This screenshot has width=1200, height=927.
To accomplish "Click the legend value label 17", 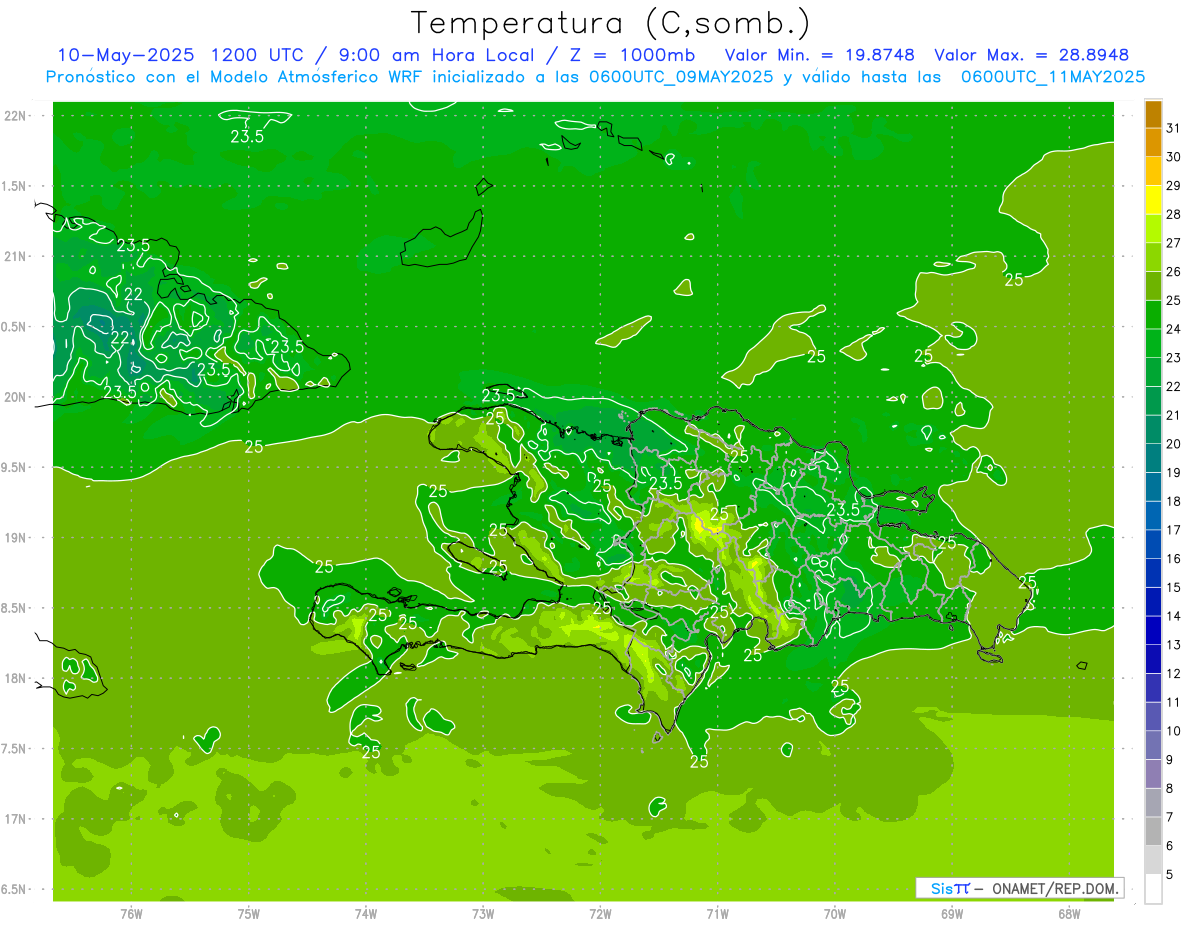I will [1174, 530].
